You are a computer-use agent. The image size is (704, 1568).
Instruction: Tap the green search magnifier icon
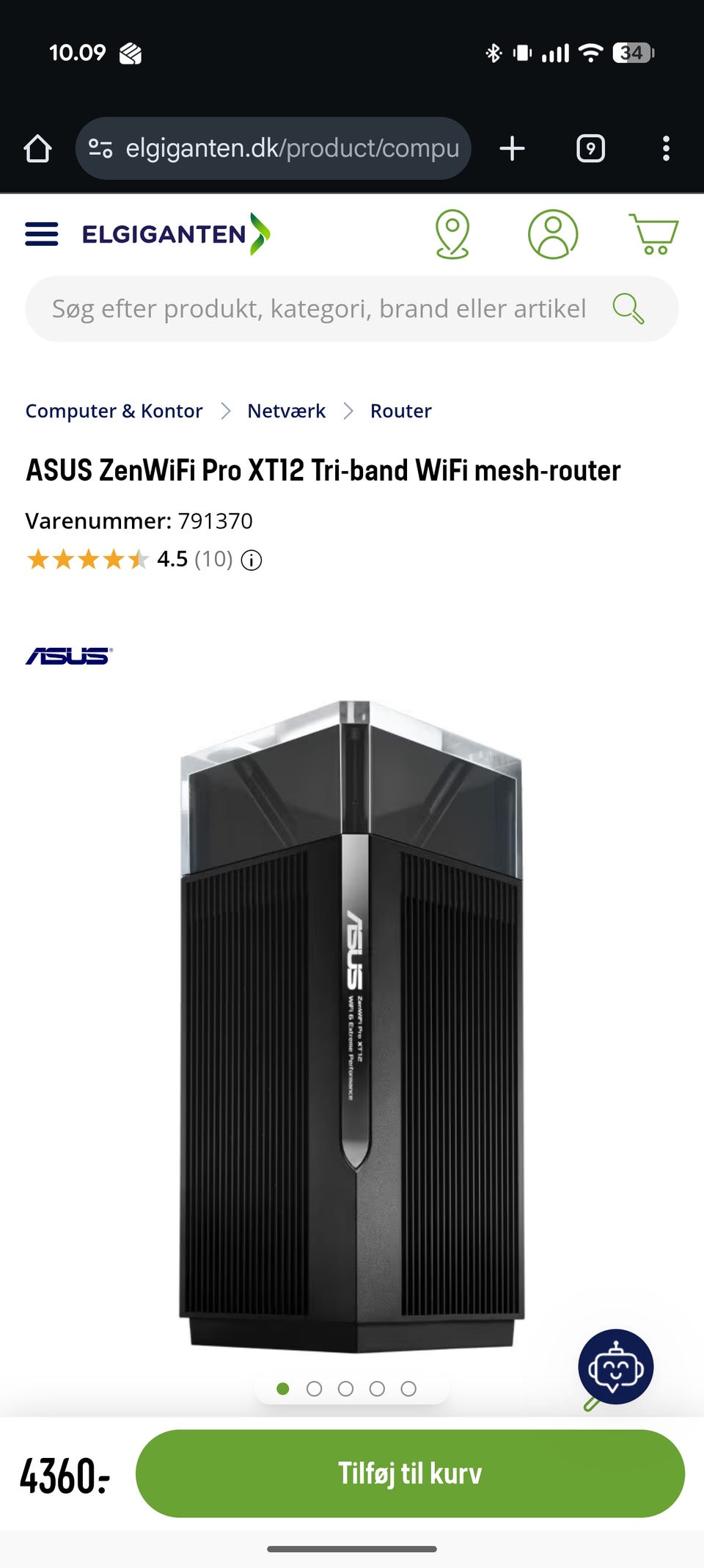628,309
